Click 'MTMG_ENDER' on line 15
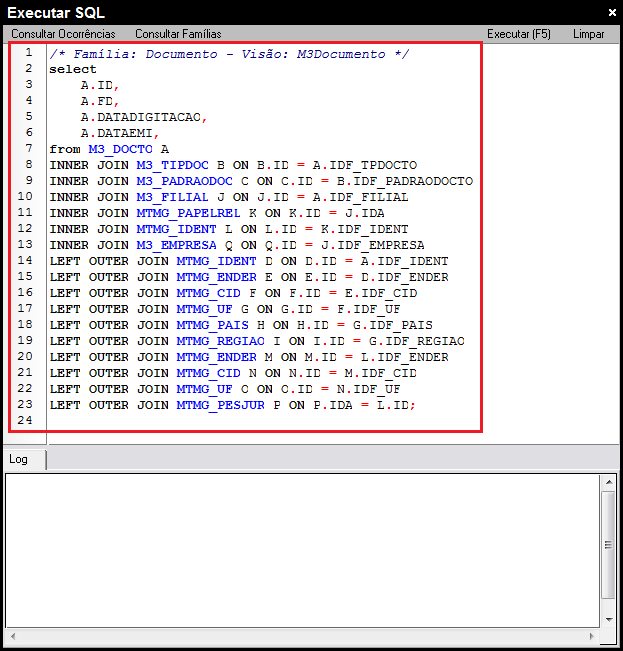 click(217, 277)
